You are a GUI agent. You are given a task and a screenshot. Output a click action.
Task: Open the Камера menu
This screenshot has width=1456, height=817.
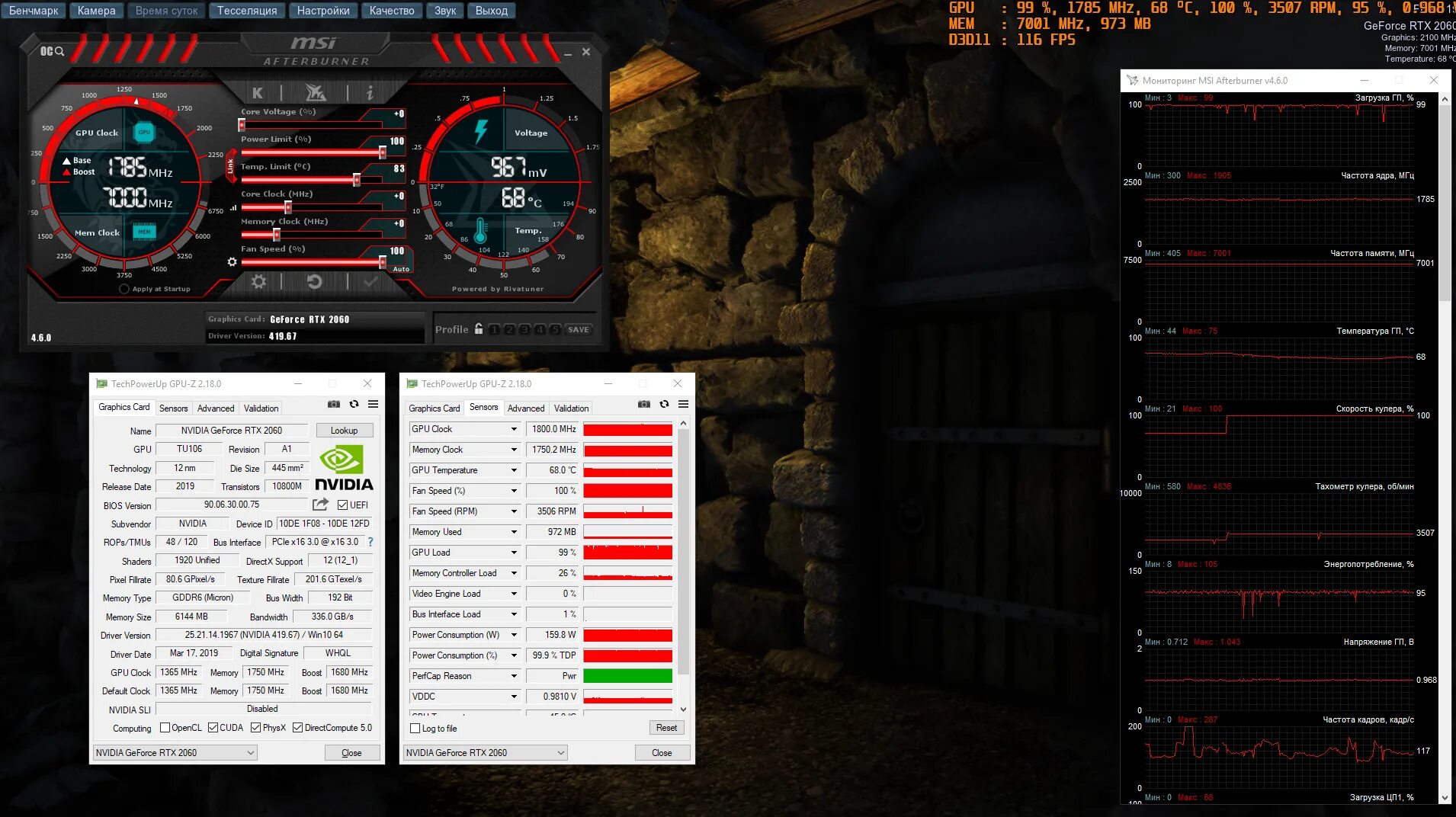[x=97, y=11]
